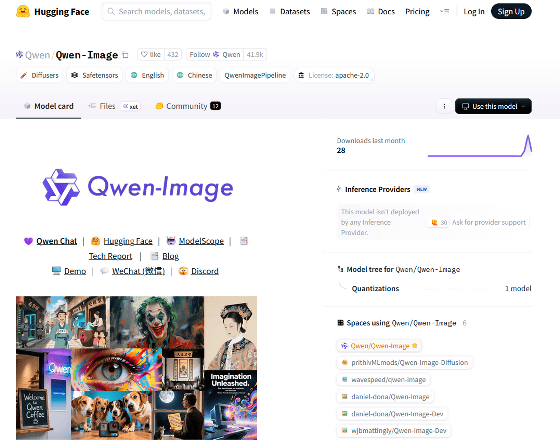Focus the search models input field
The width and height of the screenshot is (560, 442).
156,11
